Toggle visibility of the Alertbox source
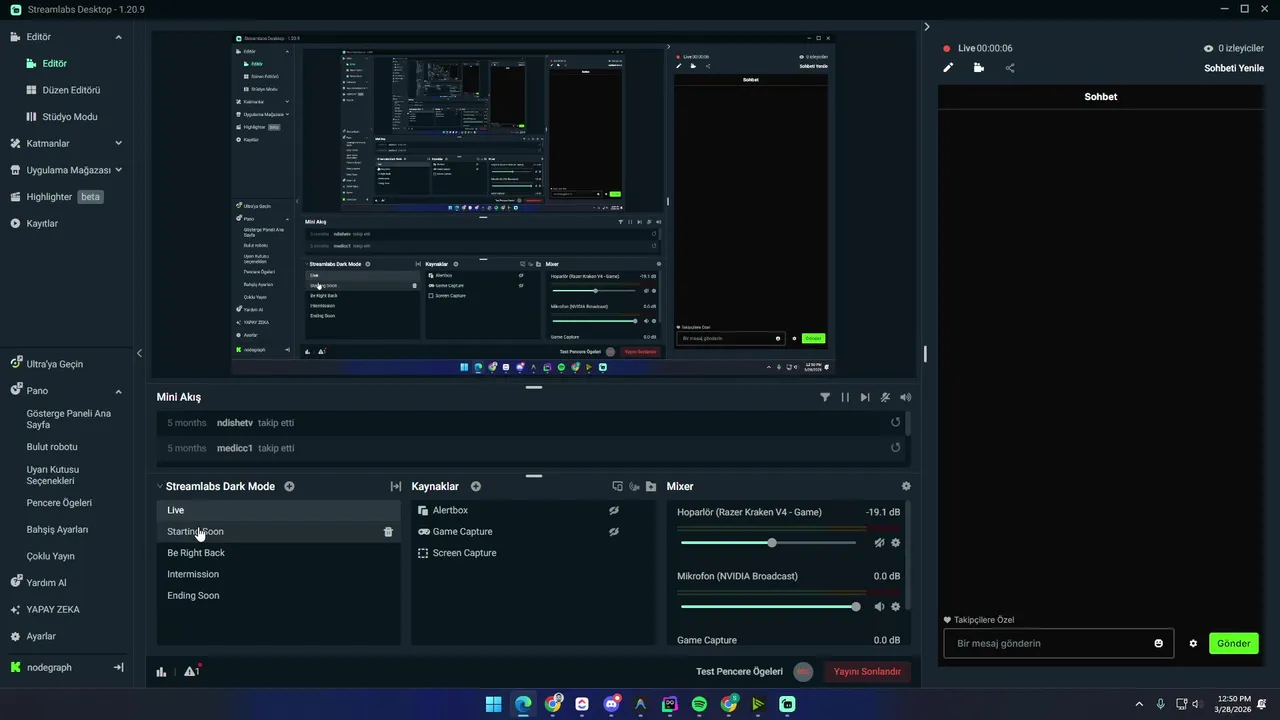Viewport: 1280px width, 720px height. pyautogui.click(x=614, y=510)
